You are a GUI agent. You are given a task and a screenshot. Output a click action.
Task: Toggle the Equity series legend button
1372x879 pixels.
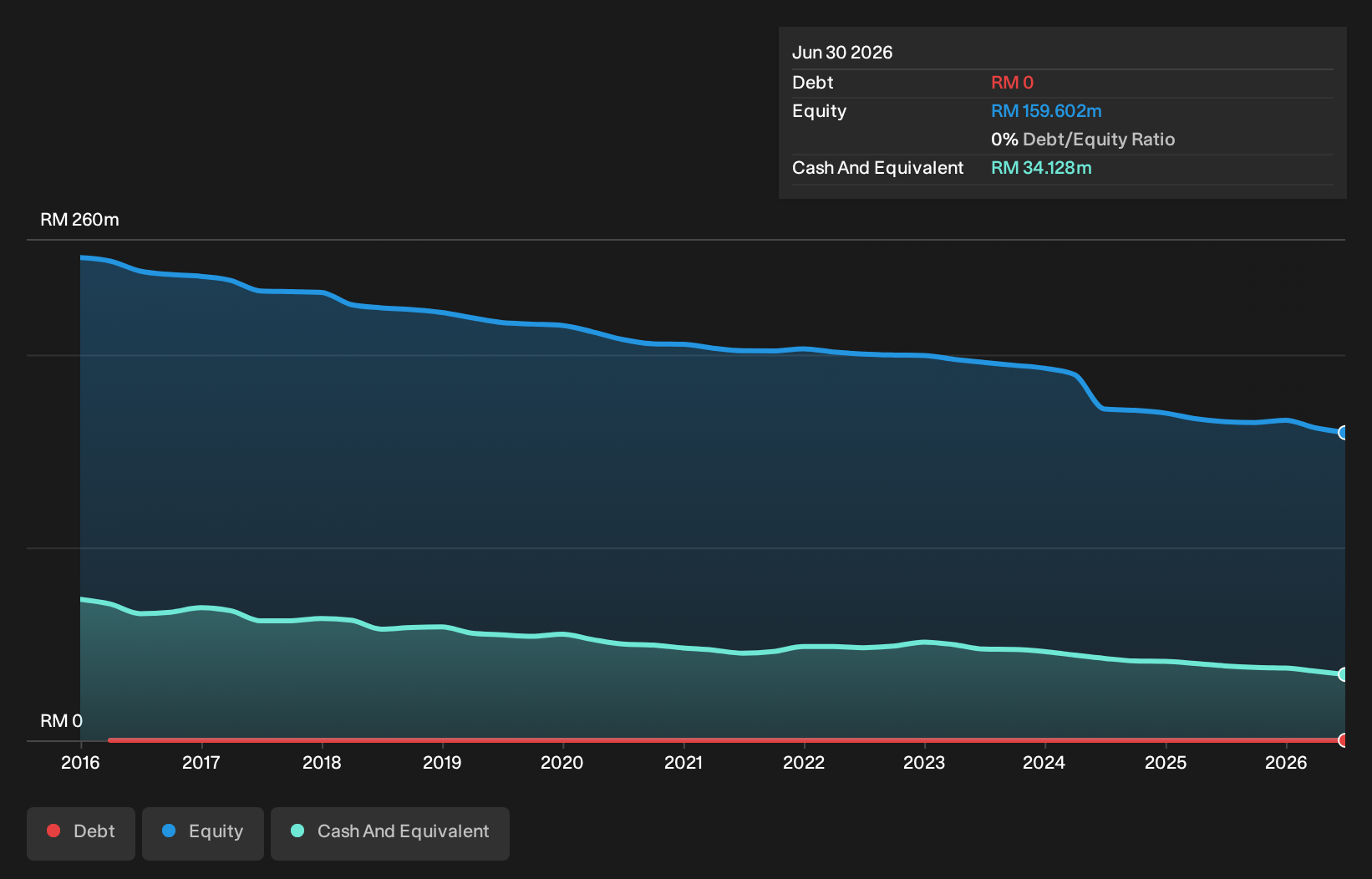pyautogui.click(x=203, y=833)
